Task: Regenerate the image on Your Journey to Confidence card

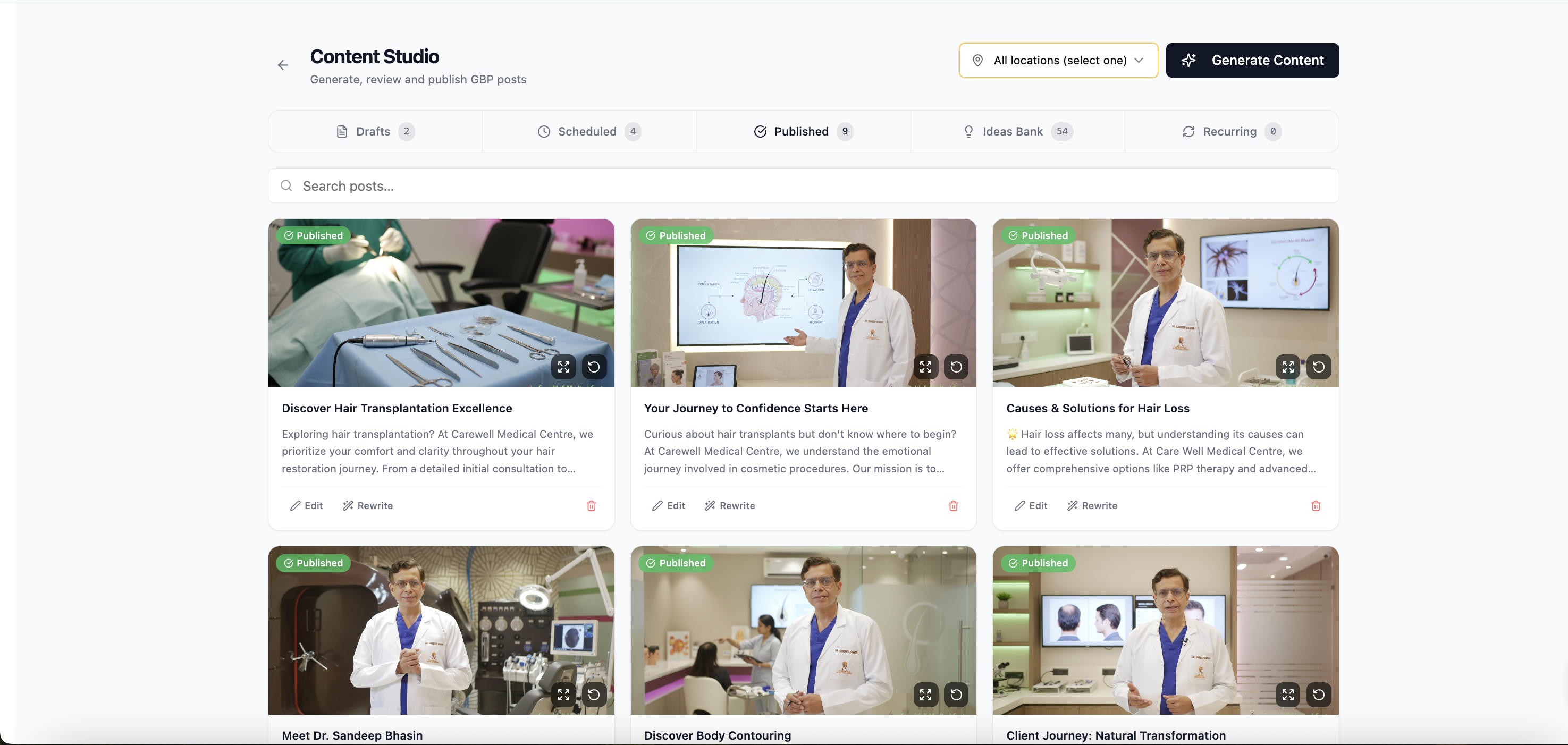Action: point(956,367)
